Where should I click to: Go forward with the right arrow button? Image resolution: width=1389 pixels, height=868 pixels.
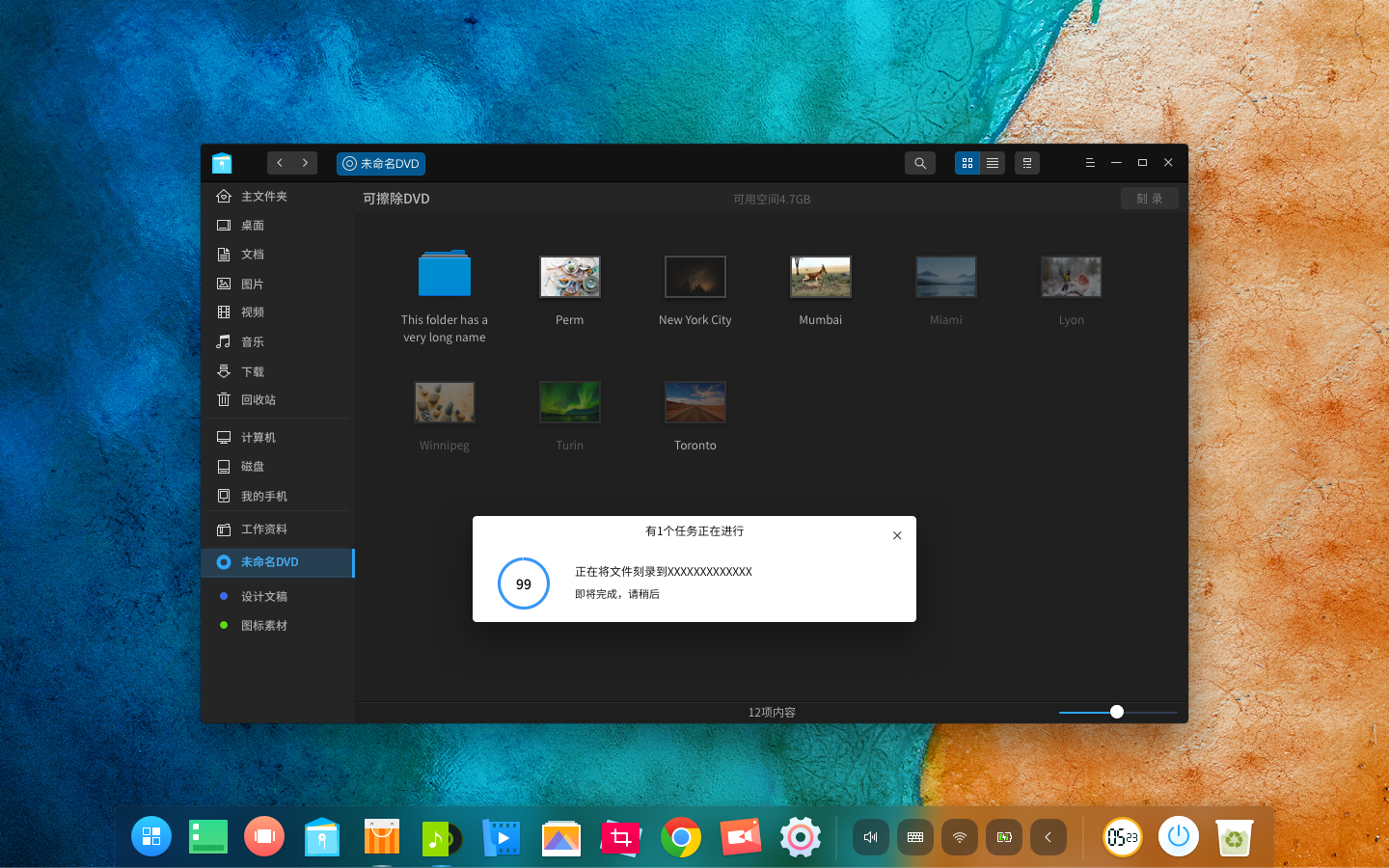click(x=305, y=163)
